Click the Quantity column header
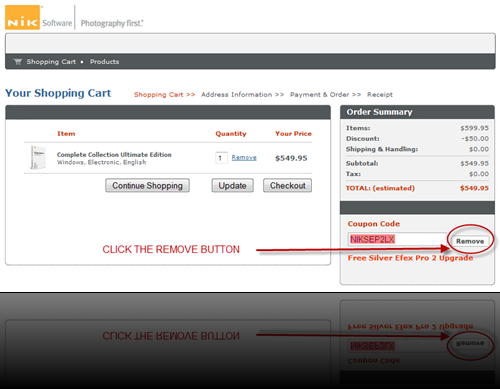Viewport: 500px width, 389px height. pos(231,134)
